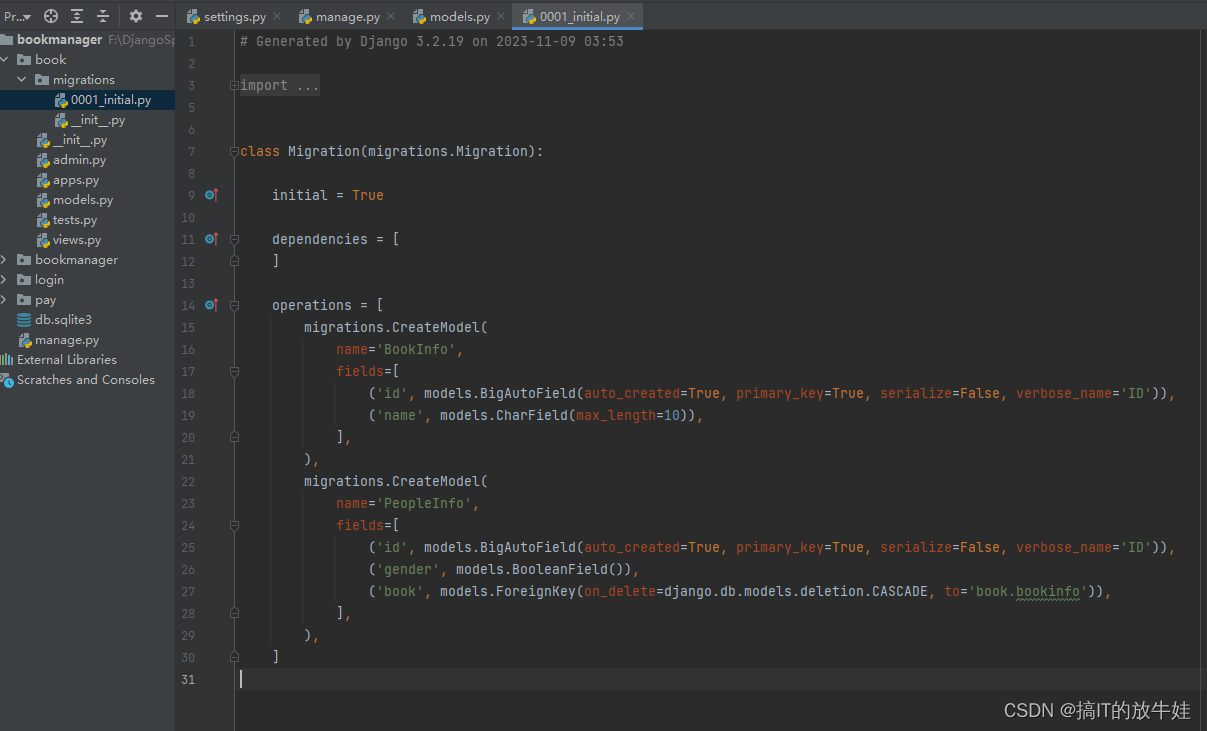Click the override gutter icon beside 'operations = ['

211,305
